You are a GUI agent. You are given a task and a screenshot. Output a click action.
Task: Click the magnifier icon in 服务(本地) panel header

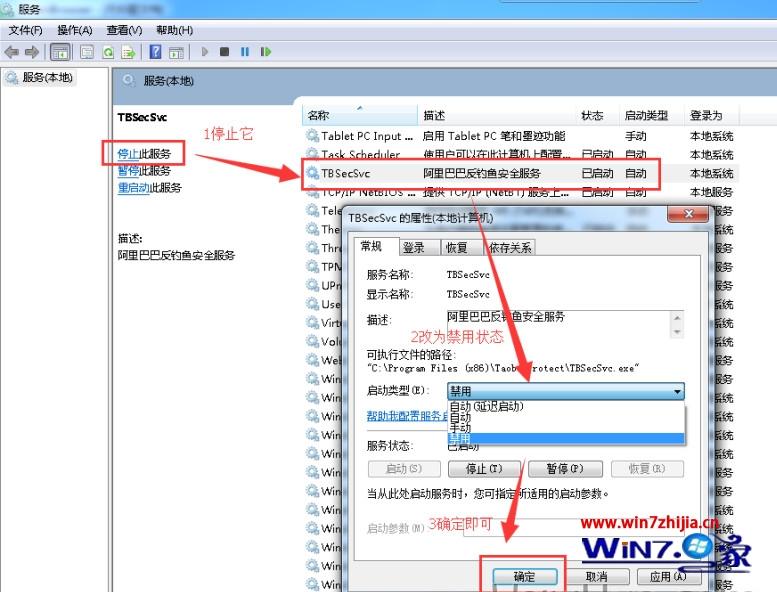click(x=128, y=80)
